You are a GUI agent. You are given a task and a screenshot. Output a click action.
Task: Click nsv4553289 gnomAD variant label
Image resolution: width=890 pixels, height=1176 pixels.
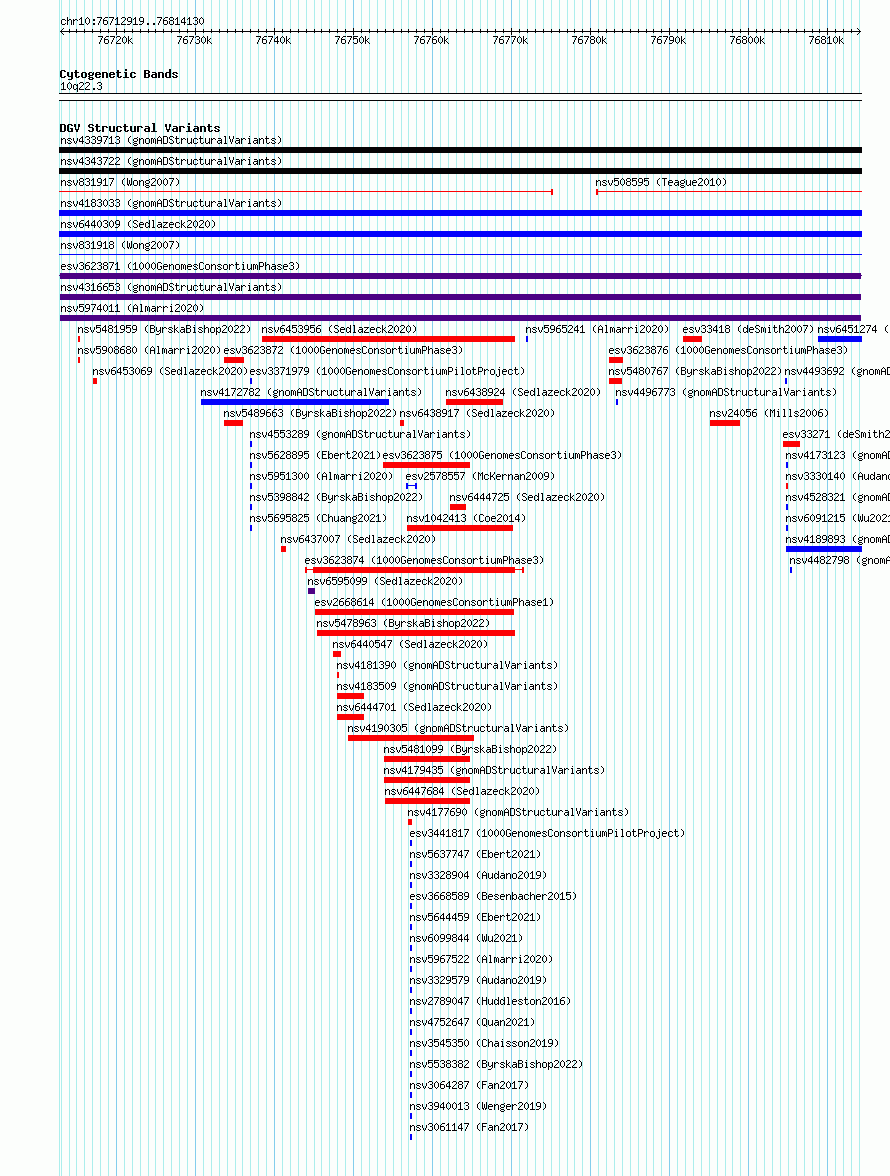point(360,434)
